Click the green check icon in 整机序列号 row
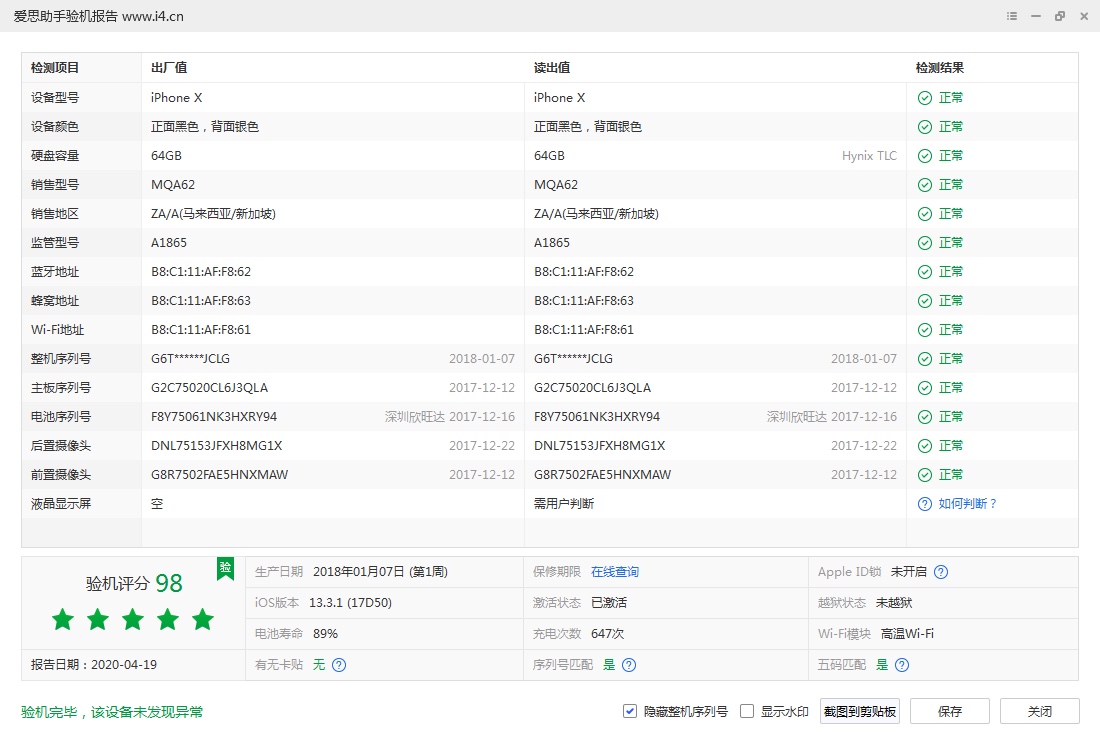Viewport: 1100px width, 749px height. coord(925,359)
